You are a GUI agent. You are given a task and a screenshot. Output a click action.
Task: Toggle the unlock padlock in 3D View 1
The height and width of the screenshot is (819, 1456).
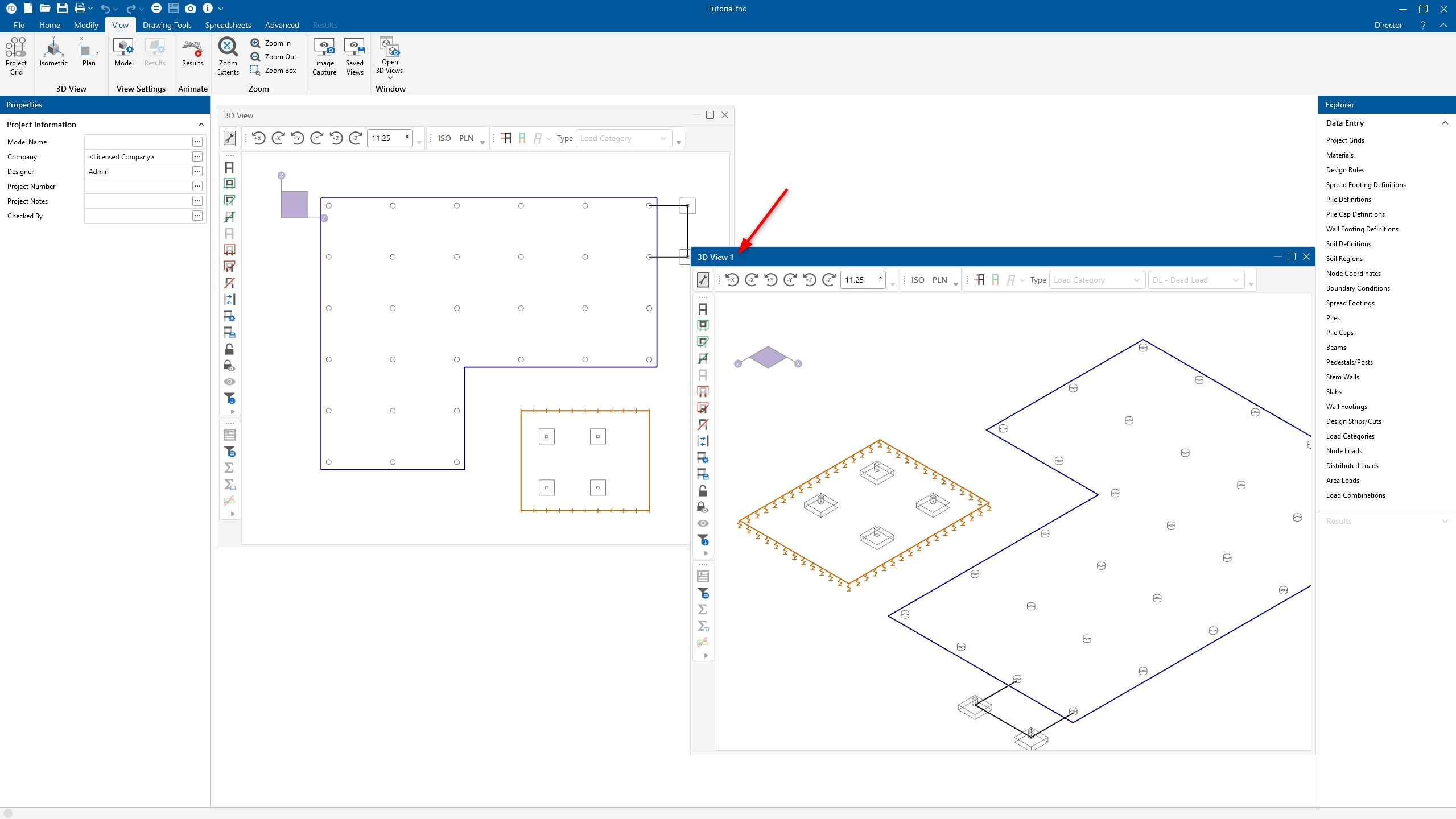point(703,490)
